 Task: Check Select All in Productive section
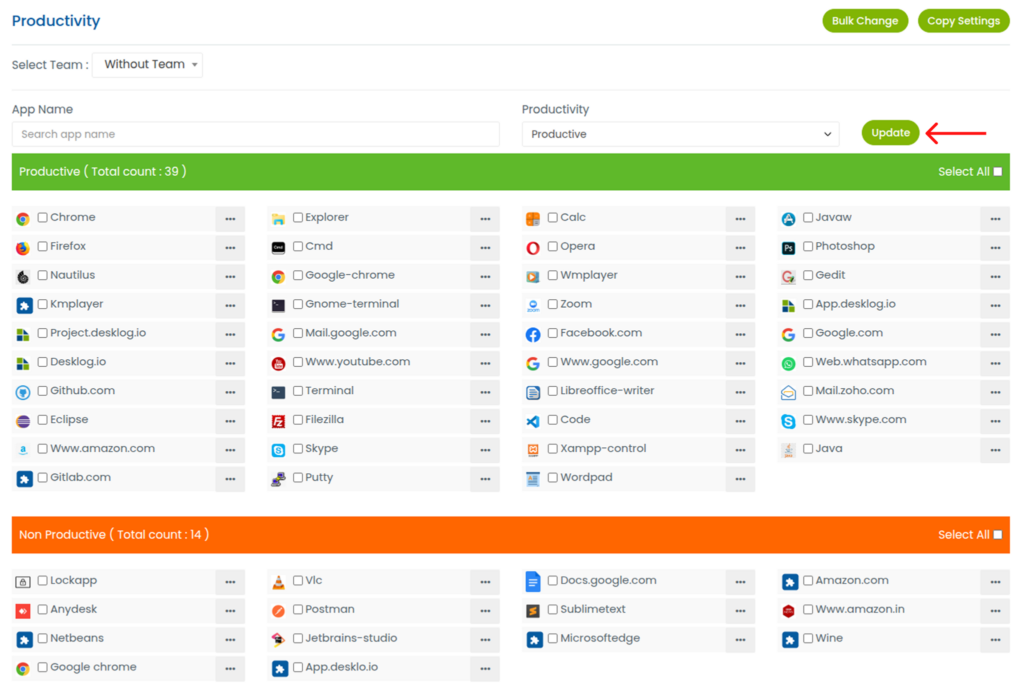pos(997,172)
